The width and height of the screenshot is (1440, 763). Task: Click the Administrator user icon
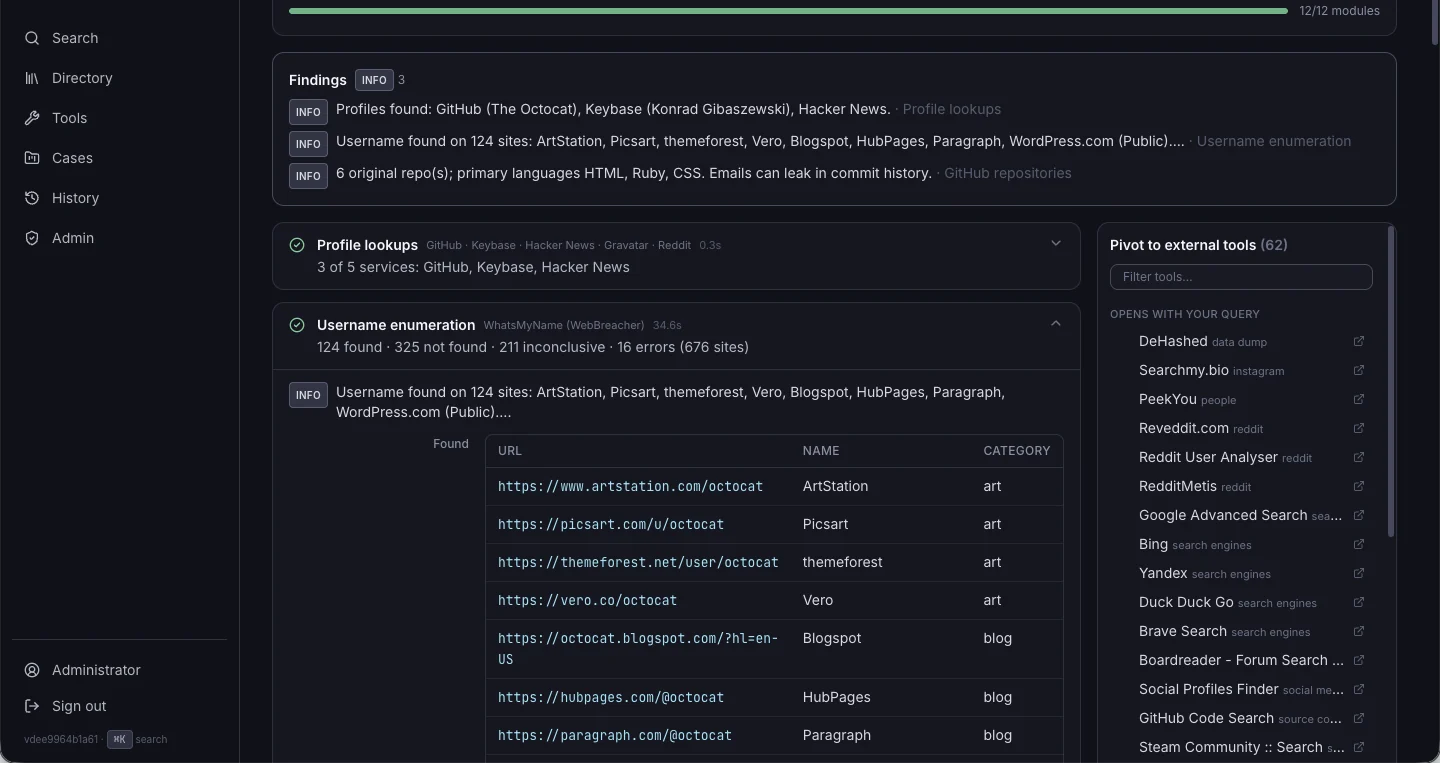coord(32,670)
